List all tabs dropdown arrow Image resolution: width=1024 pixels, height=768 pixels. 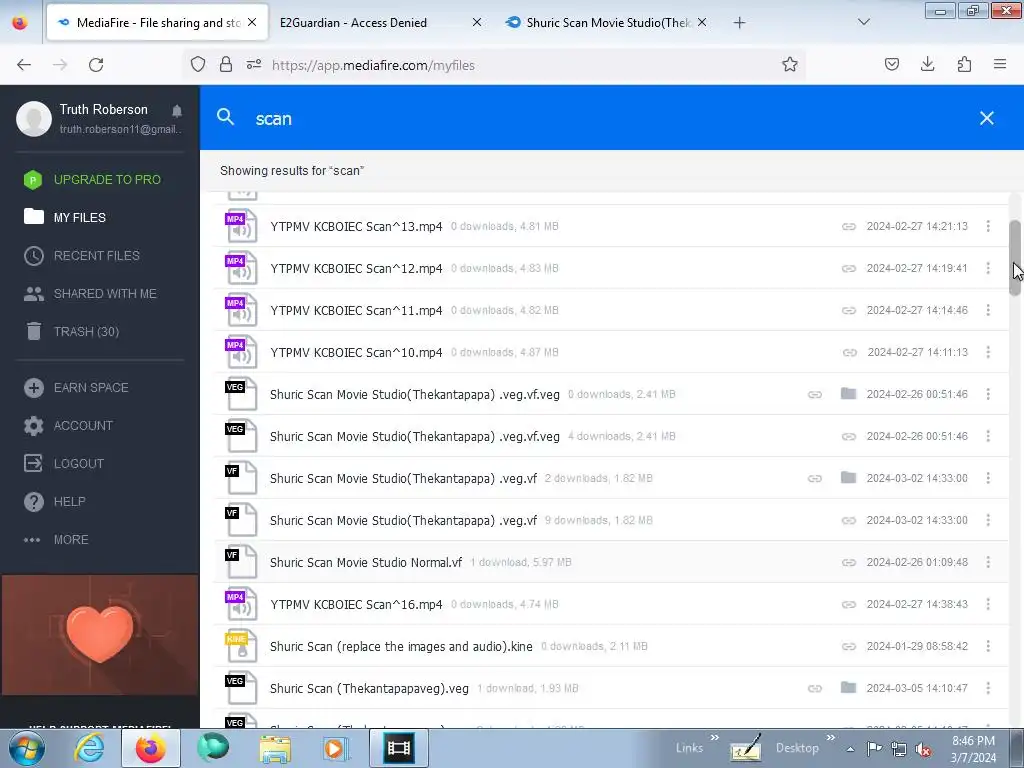tap(863, 22)
